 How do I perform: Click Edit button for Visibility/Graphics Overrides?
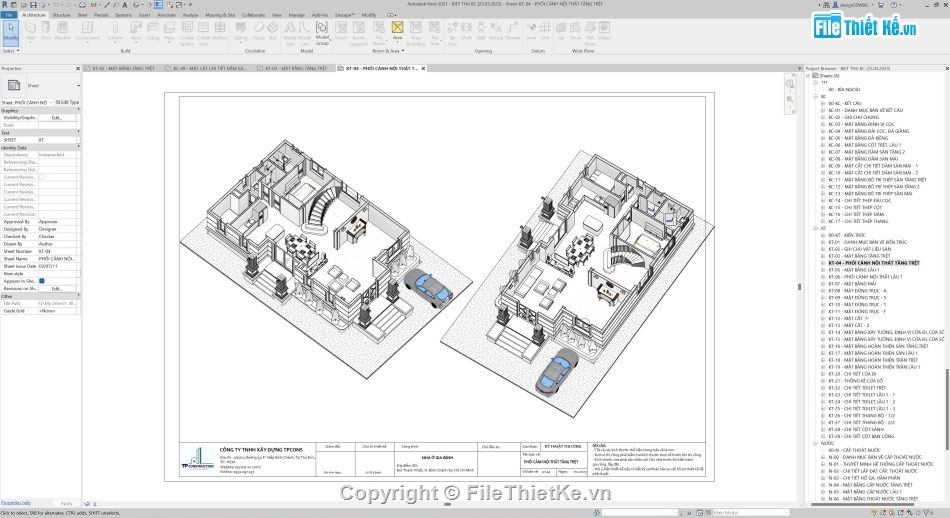(x=57, y=118)
